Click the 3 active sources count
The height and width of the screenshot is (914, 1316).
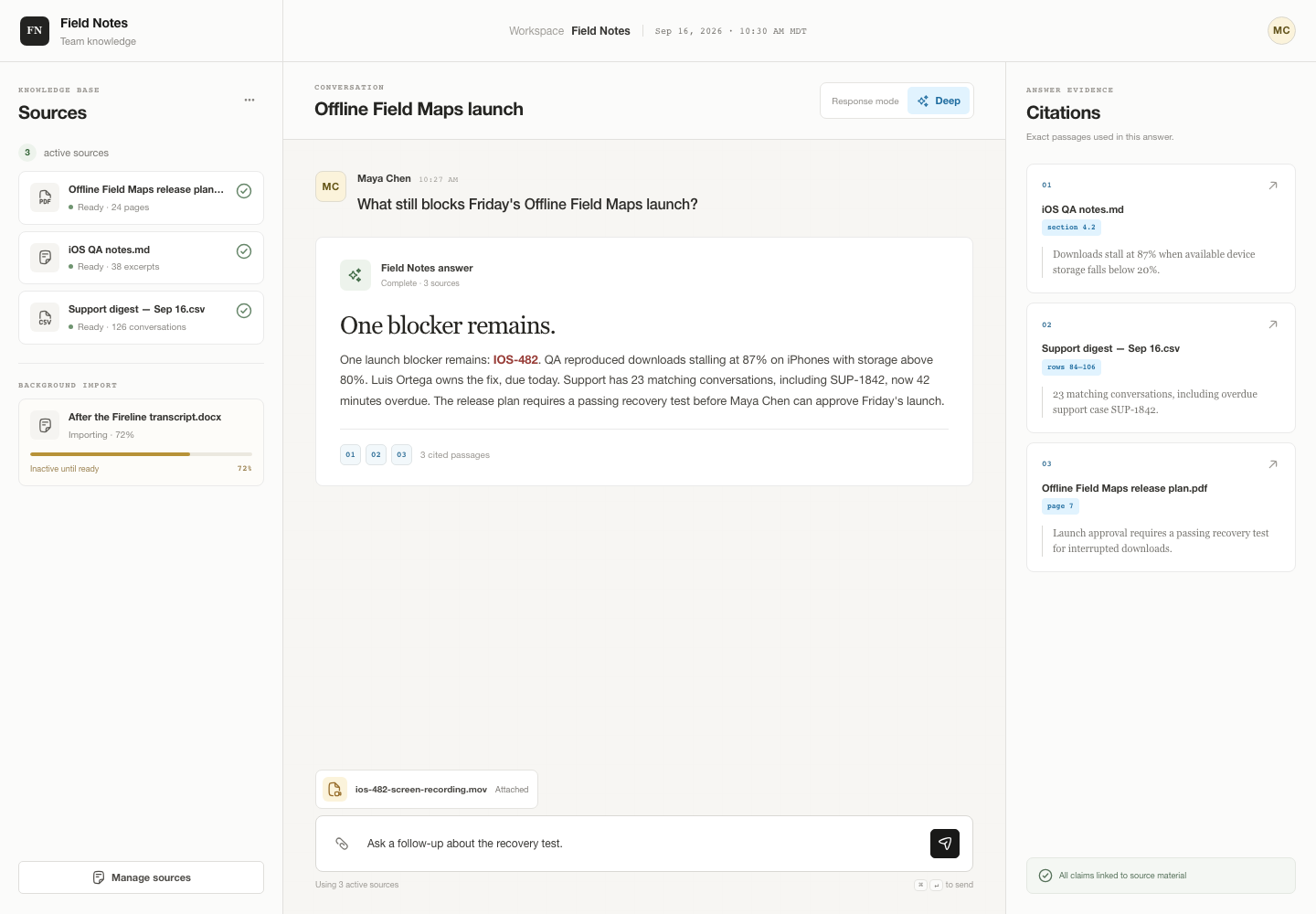point(27,153)
